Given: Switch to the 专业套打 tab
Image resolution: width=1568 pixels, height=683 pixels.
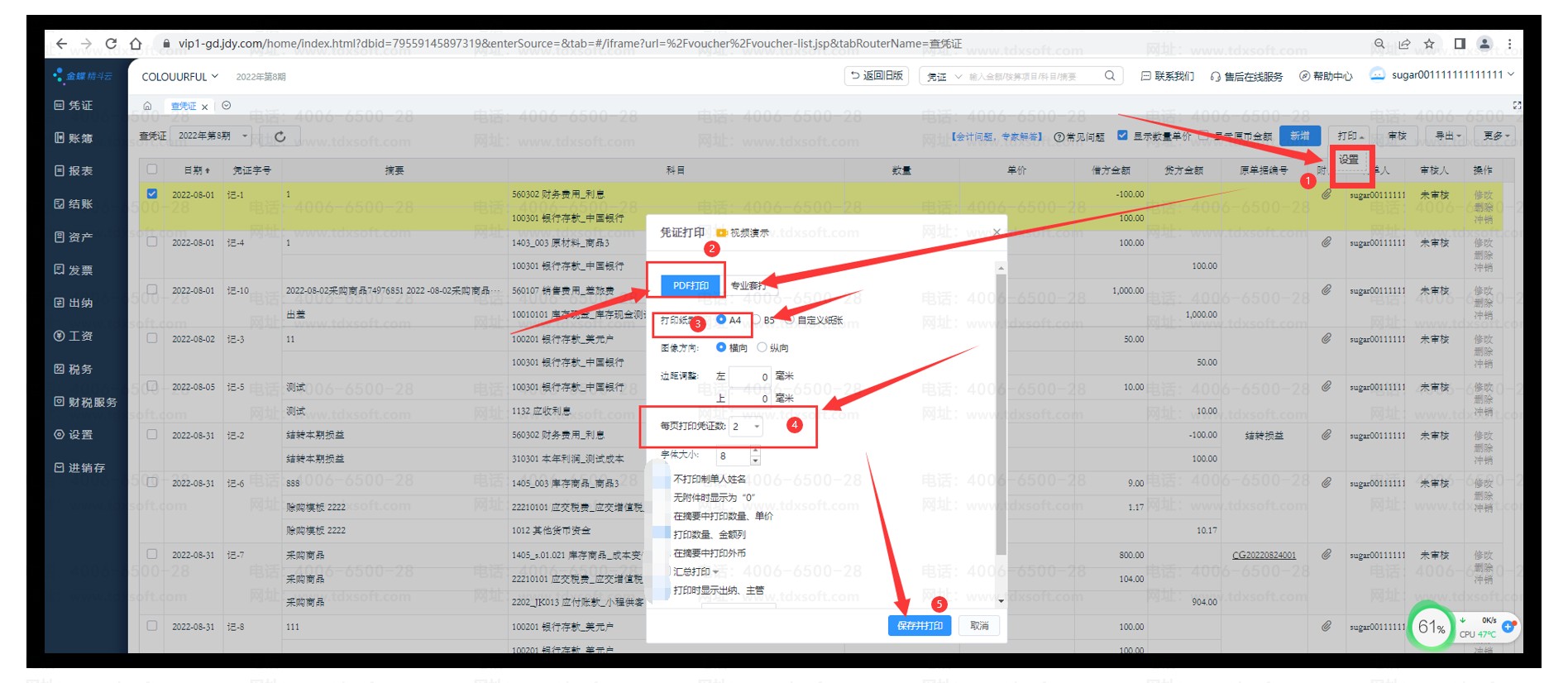Looking at the screenshot, I should tap(748, 285).
